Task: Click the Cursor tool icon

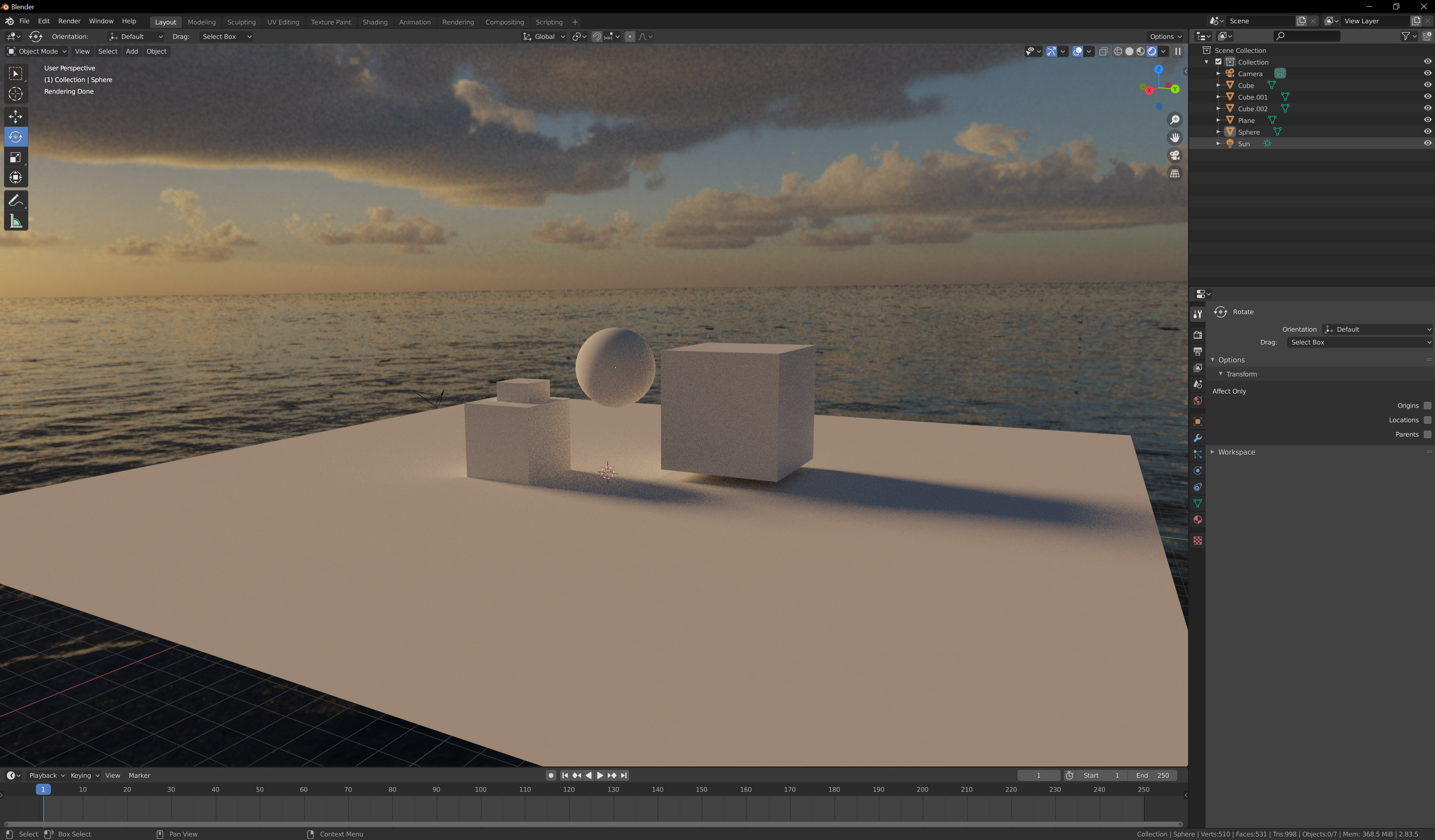Action: pos(16,94)
